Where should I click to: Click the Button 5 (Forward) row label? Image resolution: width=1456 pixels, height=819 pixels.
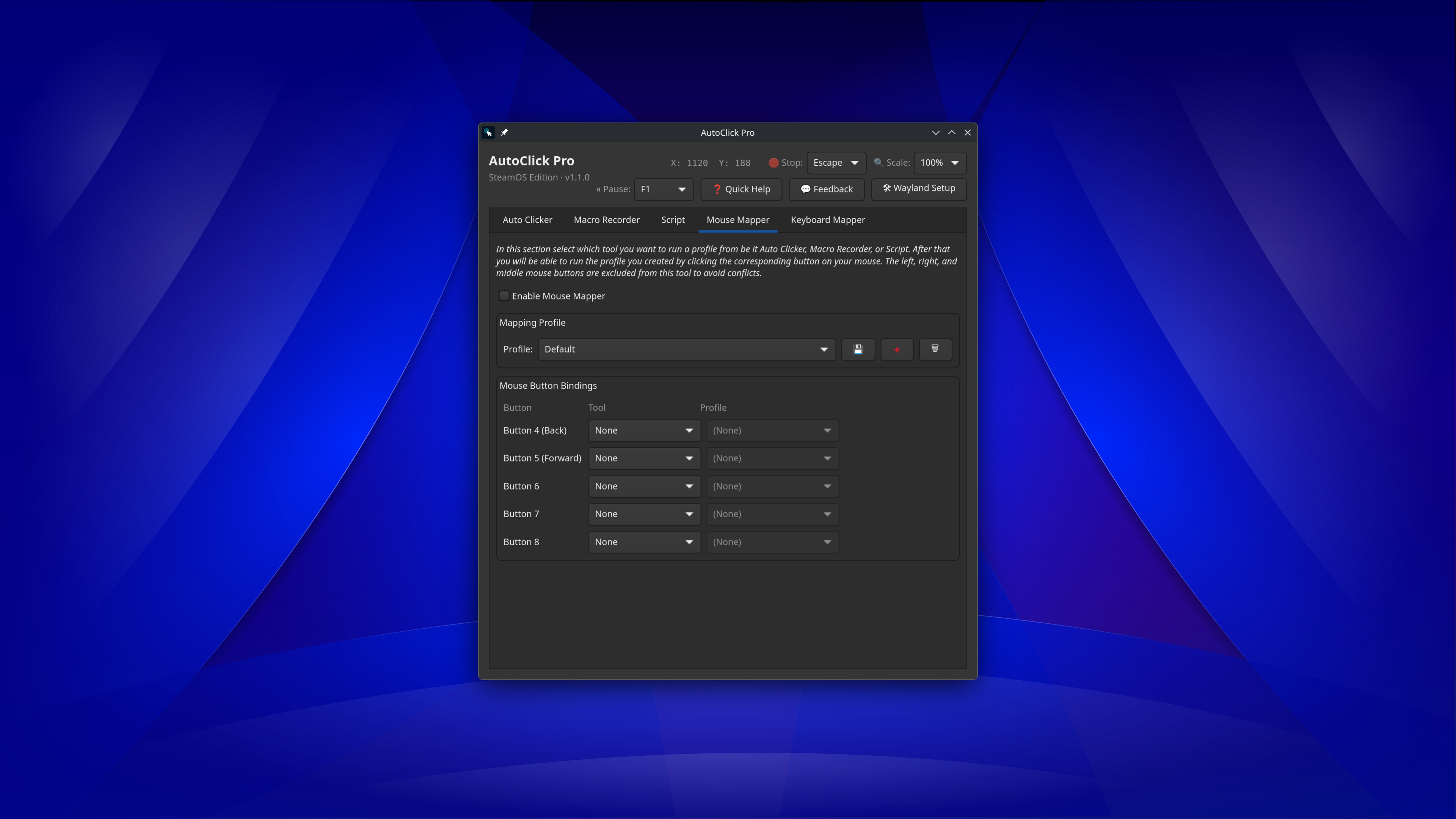point(542,458)
